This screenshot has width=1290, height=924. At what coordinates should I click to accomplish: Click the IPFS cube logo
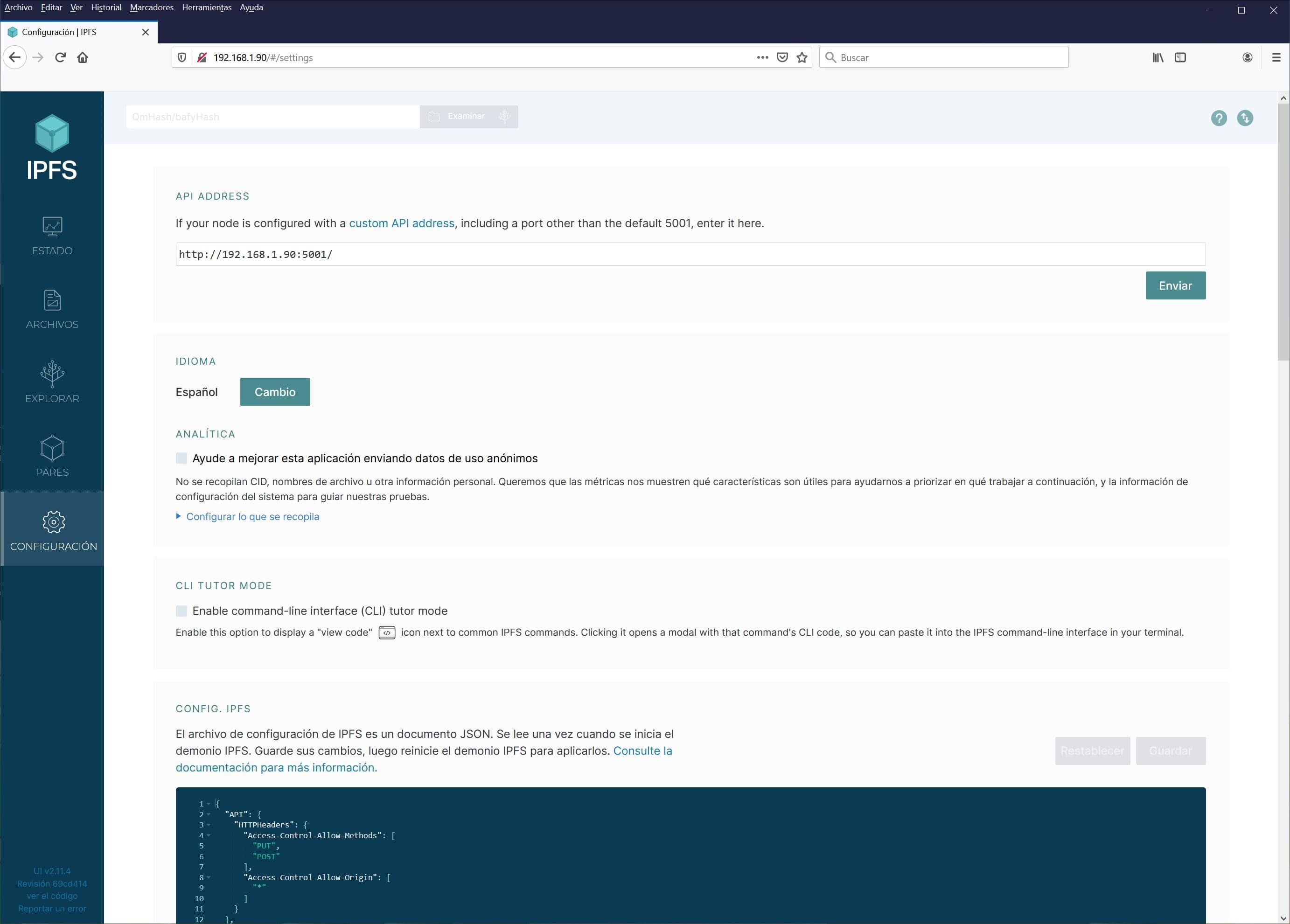pyautogui.click(x=52, y=133)
